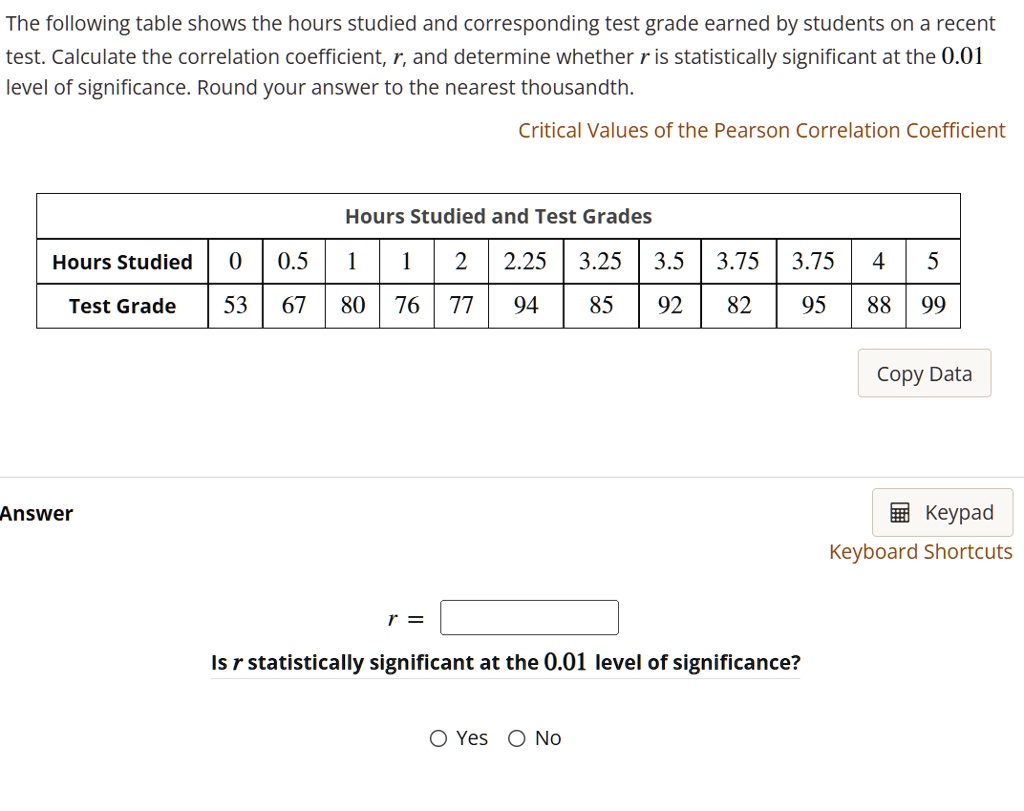Select the table title Hours Studied and Test Grades

point(498,216)
